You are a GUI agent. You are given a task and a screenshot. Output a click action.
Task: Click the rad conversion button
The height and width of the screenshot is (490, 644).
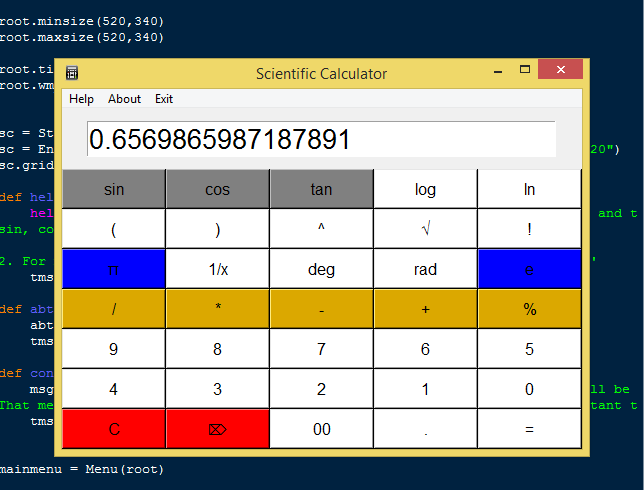(x=426, y=269)
